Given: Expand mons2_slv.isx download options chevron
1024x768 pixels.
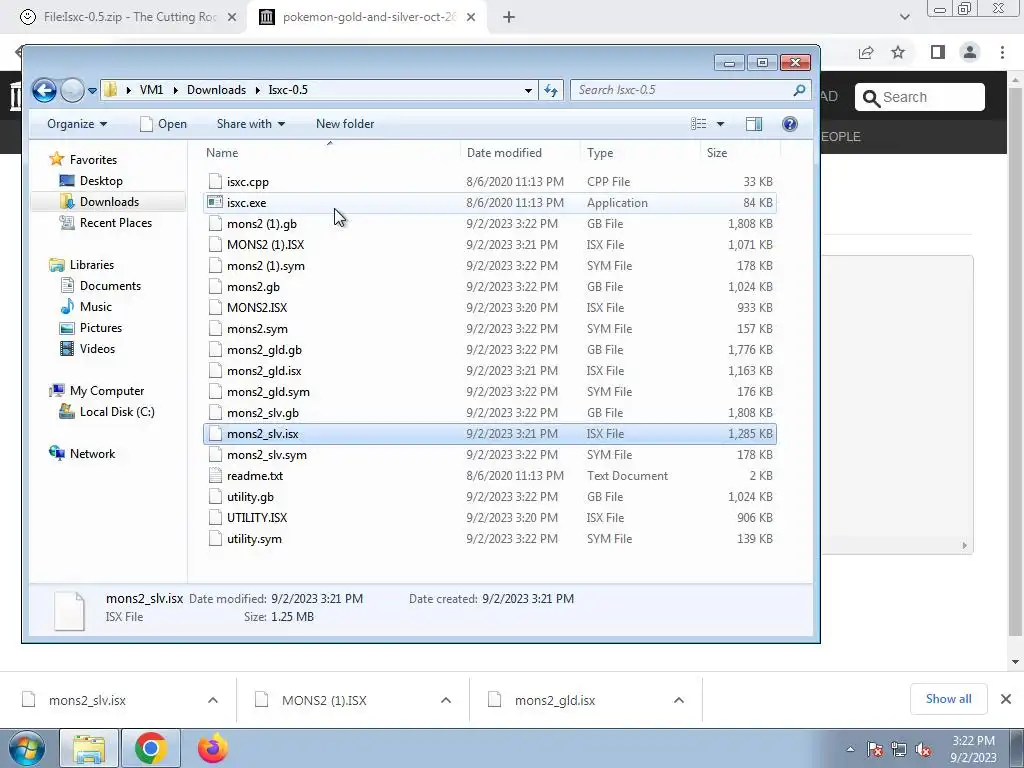Looking at the screenshot, I should click(x=213, y=700).
